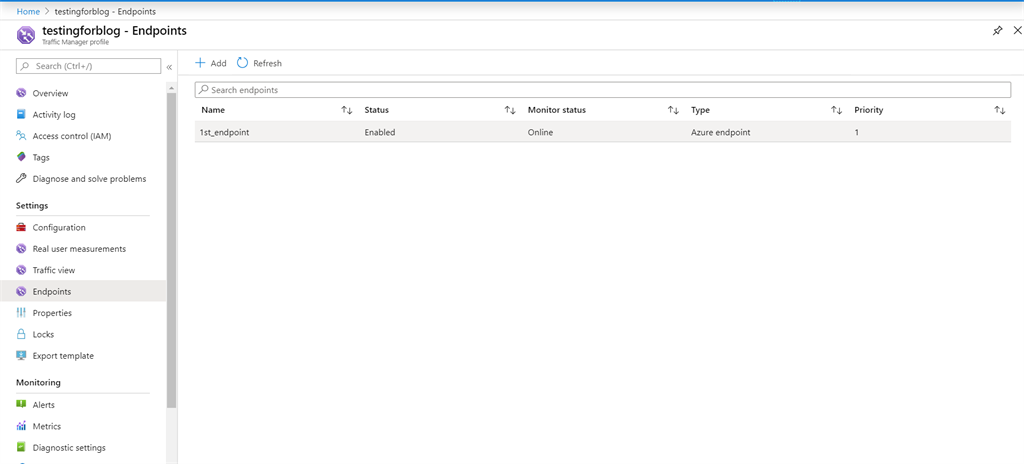This screenshot has width=1024, height=464.
Task: Sort endpoints by Priority column arrows
Action: [999, 110]
